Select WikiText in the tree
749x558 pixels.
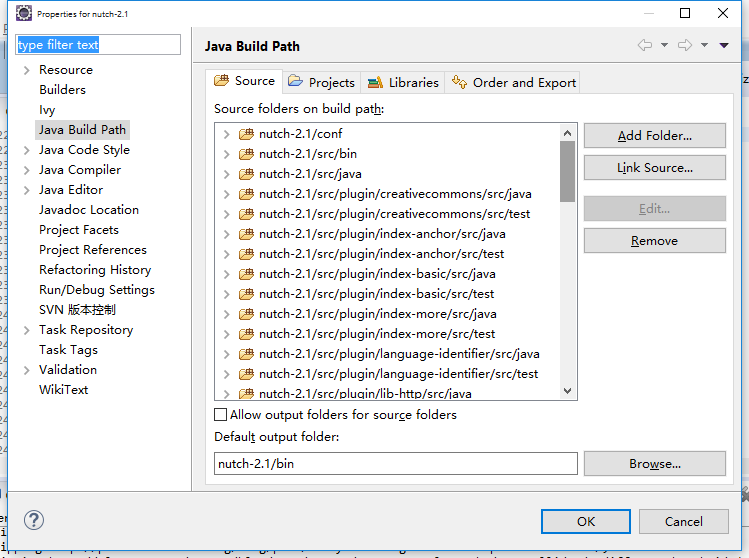64,390
